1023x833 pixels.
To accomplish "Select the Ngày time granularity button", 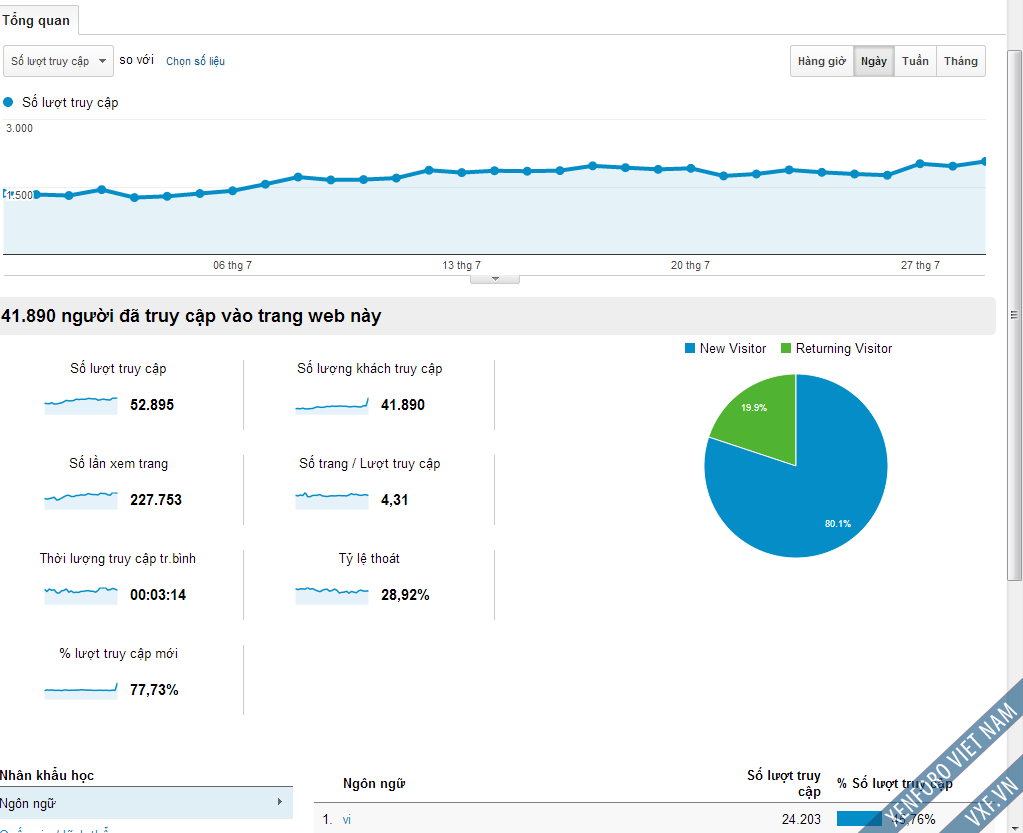I will (x=874, y=61).
